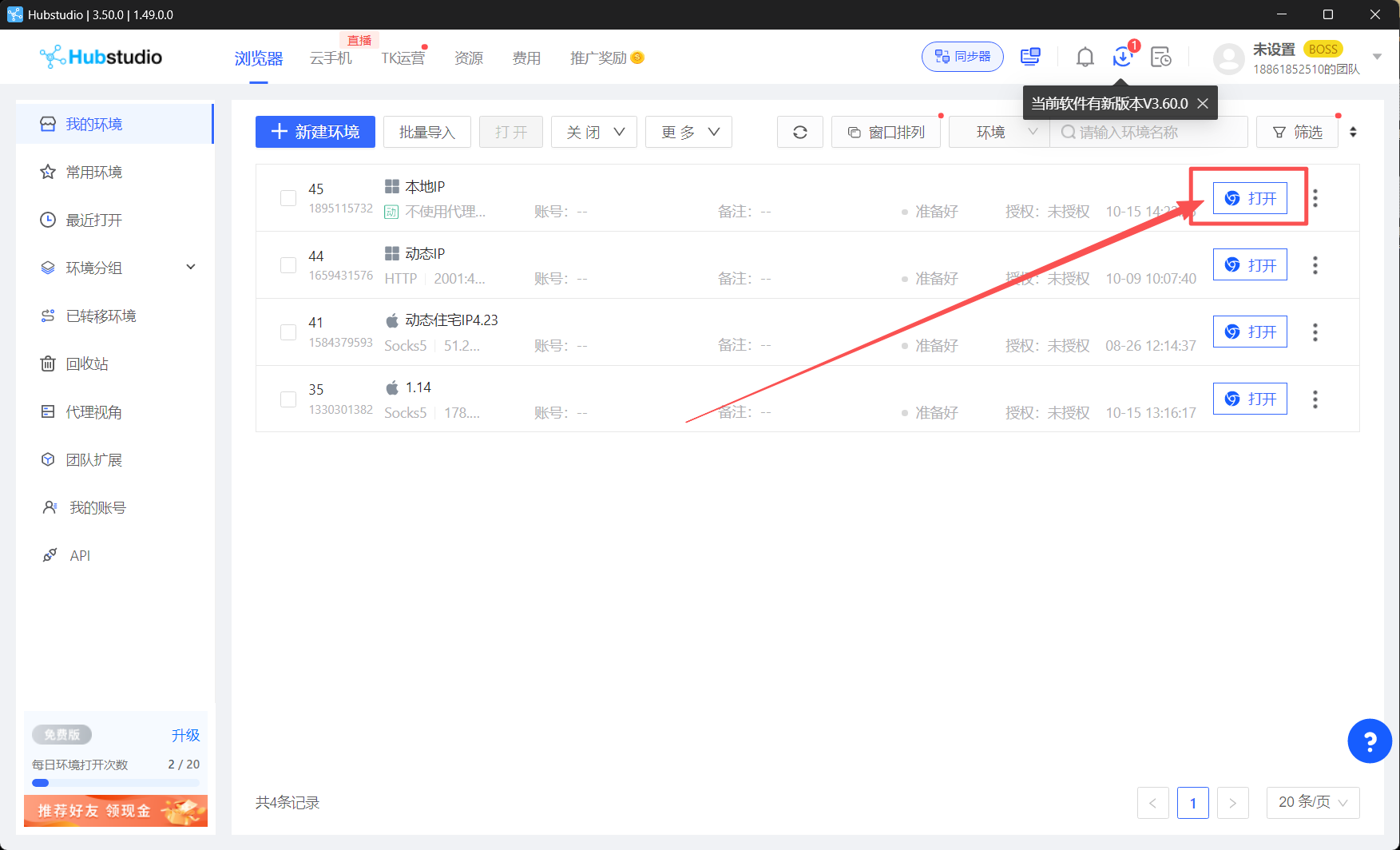Image resolution: width=1400 pixels, height=850 pixels.
Task: Select the checkbox for environment 41 动态住宅IP4.23
Action: [288, 332]
